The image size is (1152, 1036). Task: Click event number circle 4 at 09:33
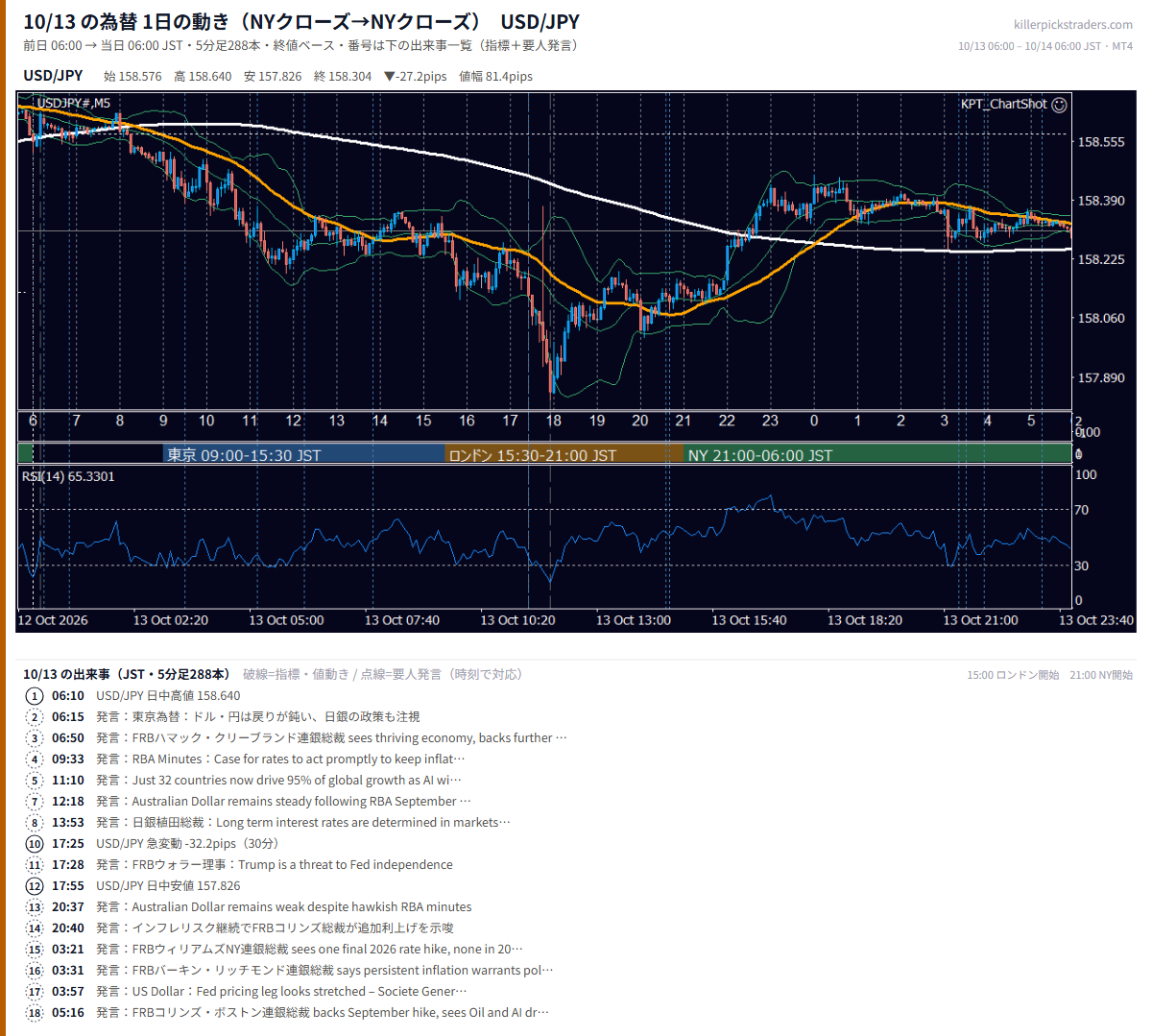pyautogui.click(x=35, y=759)
